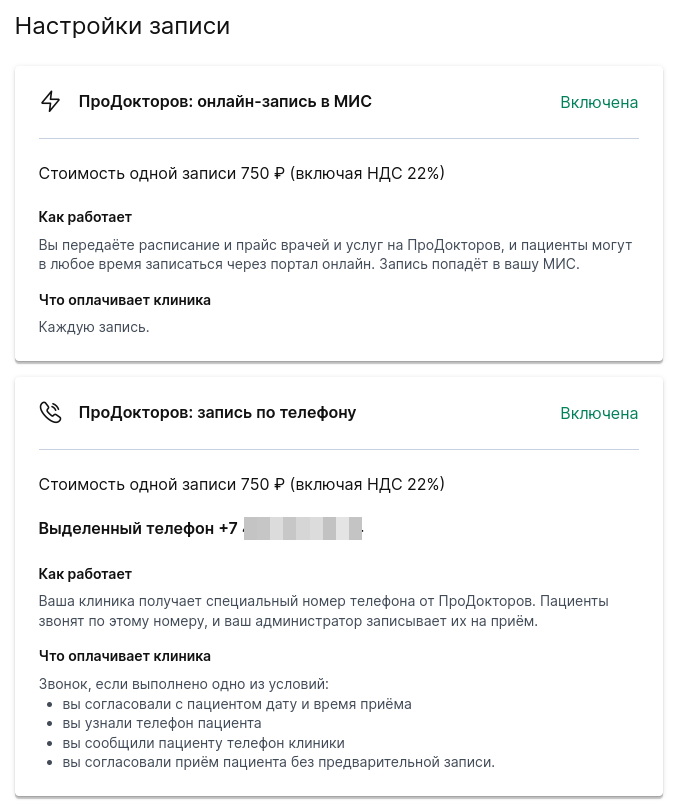Select the bullet 'вы узнали телефон пациента'

click(158, 723)
